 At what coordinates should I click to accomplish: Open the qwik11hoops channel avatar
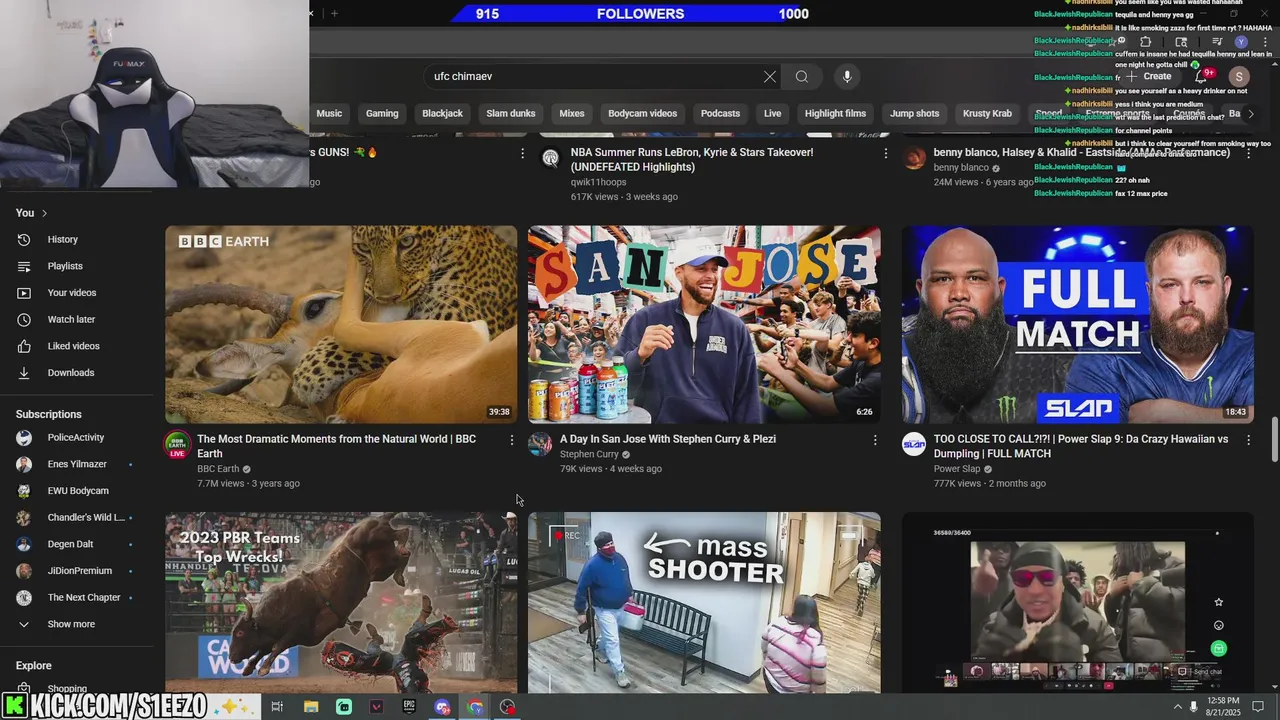550,158
